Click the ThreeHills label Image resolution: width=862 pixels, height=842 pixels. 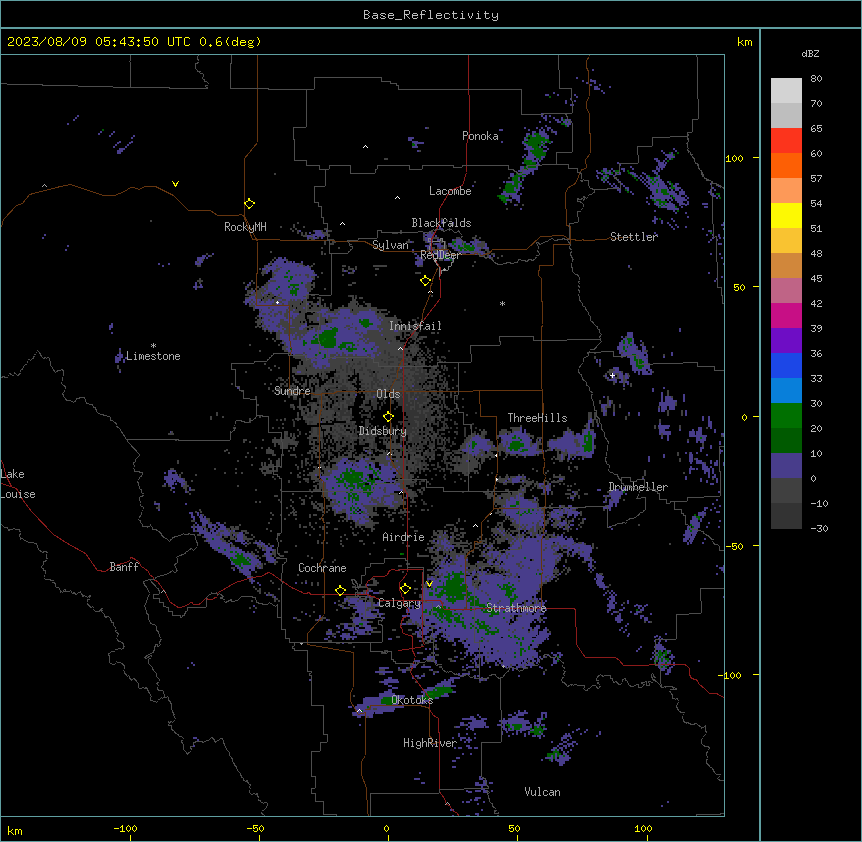pos(537,418)
